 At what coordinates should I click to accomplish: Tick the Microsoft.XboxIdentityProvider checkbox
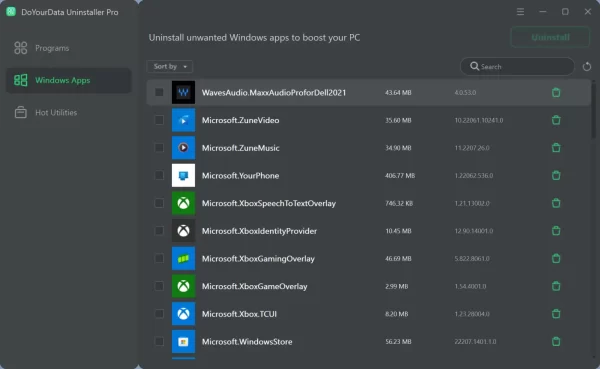pyautogui.click(x=159, y=230)
